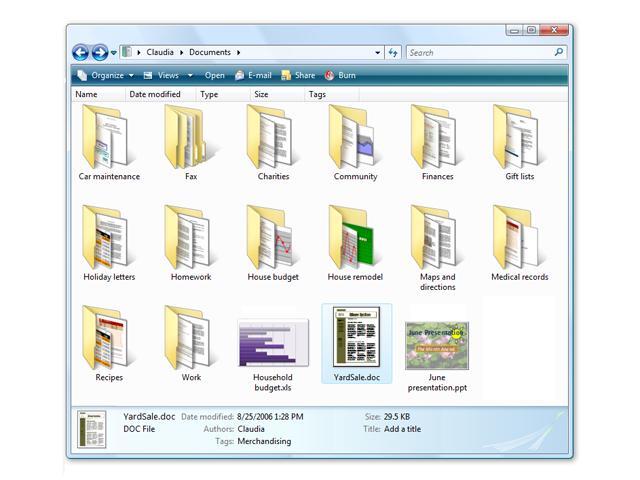This screenshot has width=640, height=480.
Task: Click the Tags column header
Action: point(317,94)
